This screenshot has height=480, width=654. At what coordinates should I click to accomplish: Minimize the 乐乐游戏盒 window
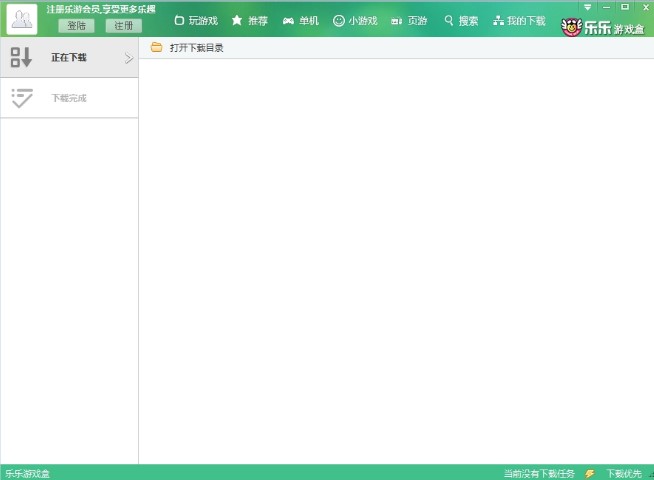point(606,7)
